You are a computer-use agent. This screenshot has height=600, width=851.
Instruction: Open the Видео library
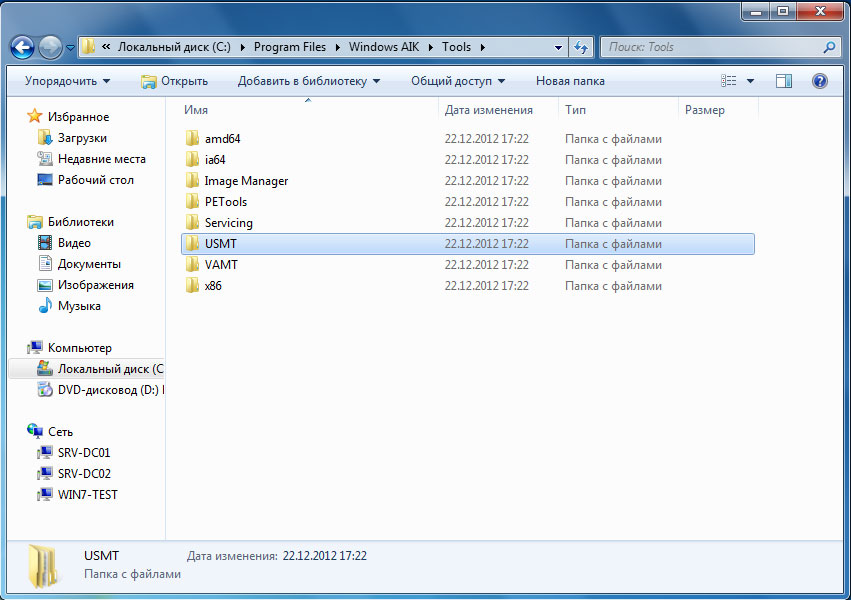(74, 243)
